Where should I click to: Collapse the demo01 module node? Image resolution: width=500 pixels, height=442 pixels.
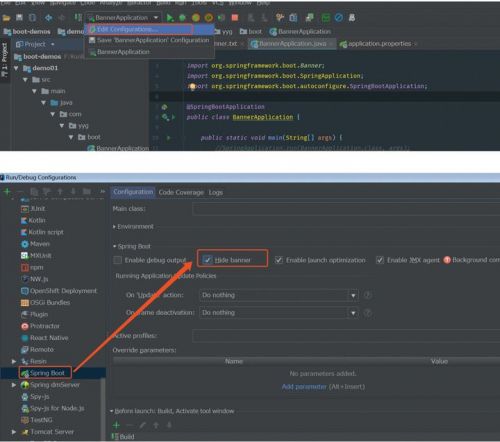pos(16,68)
